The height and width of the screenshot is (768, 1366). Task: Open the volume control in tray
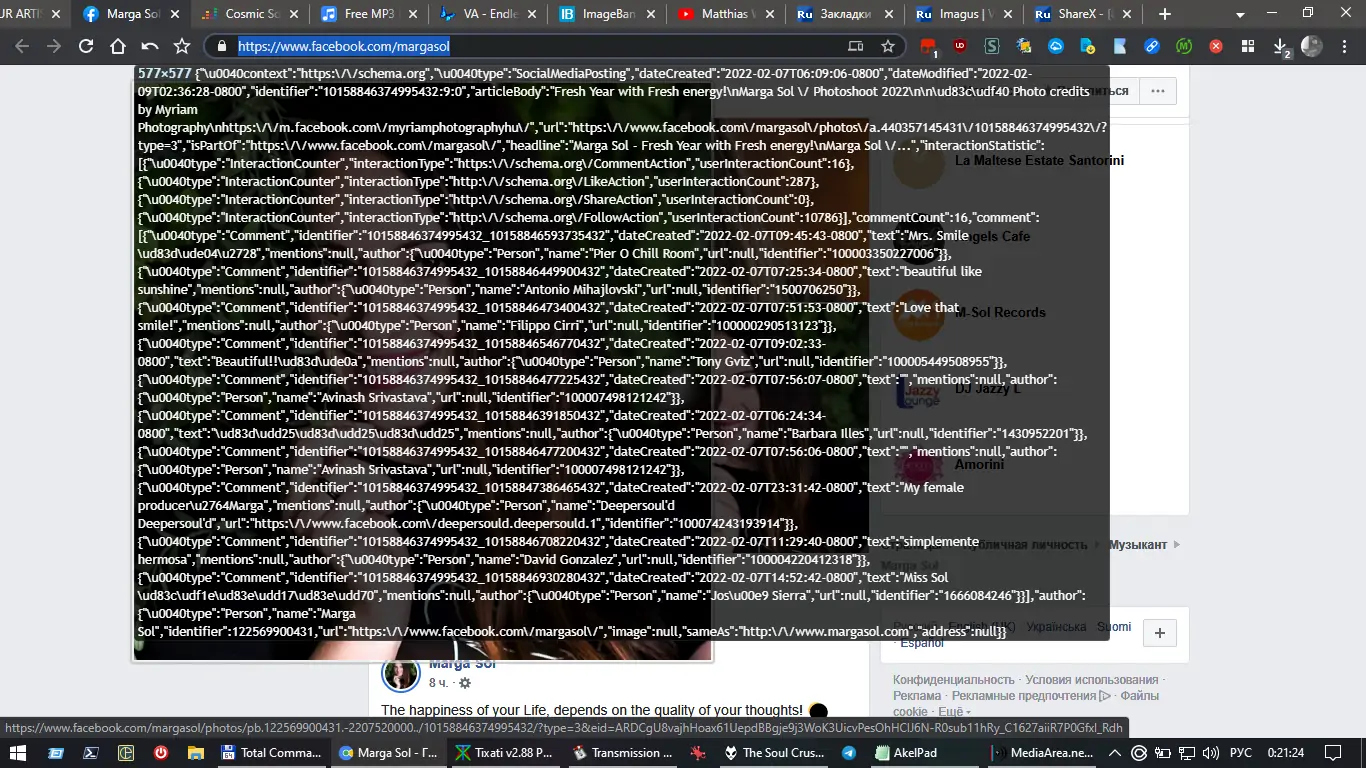(1210, 752)
